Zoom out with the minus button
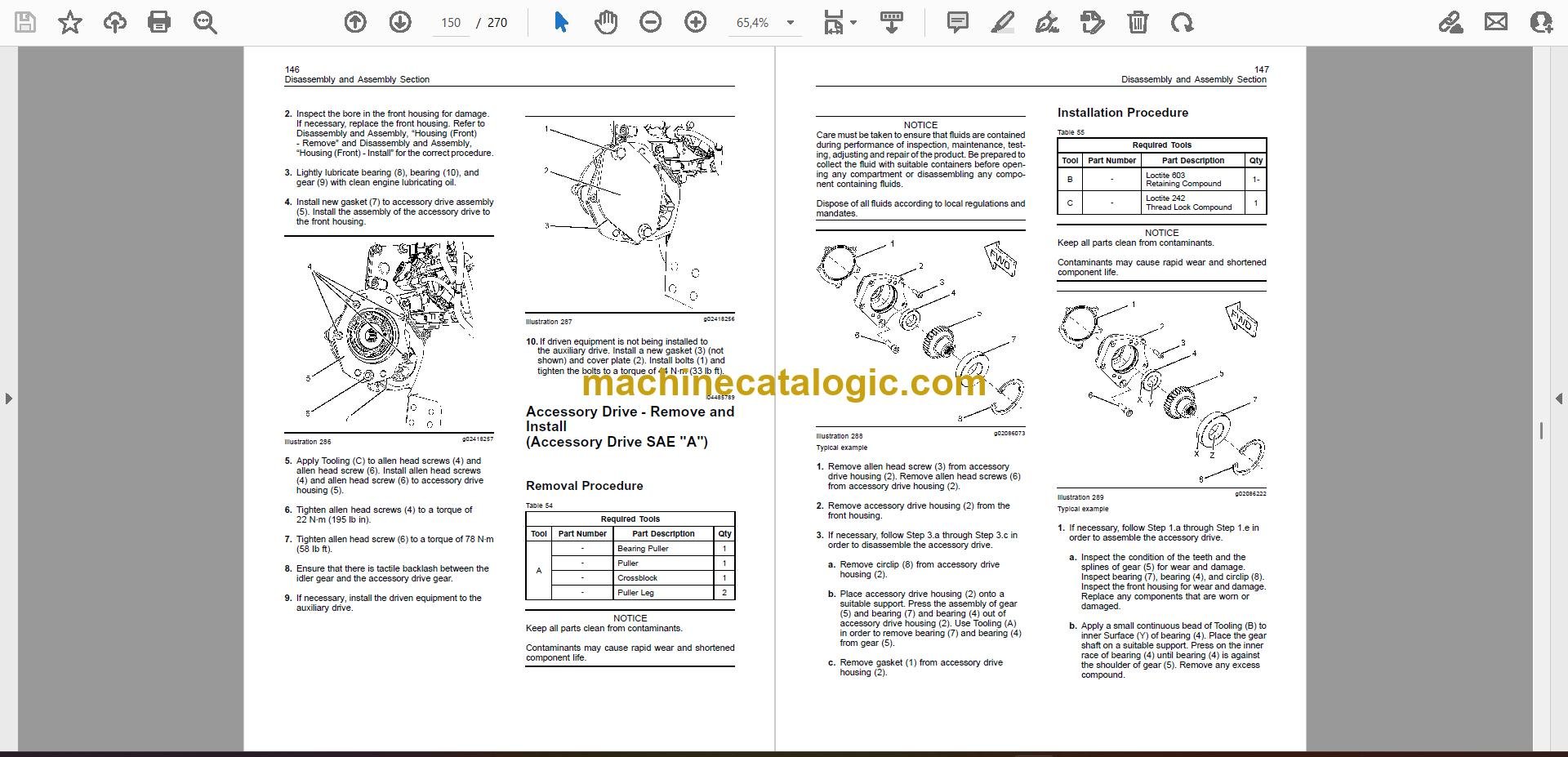The width and height of the screenshot is (1568, 757). point(651,22)
